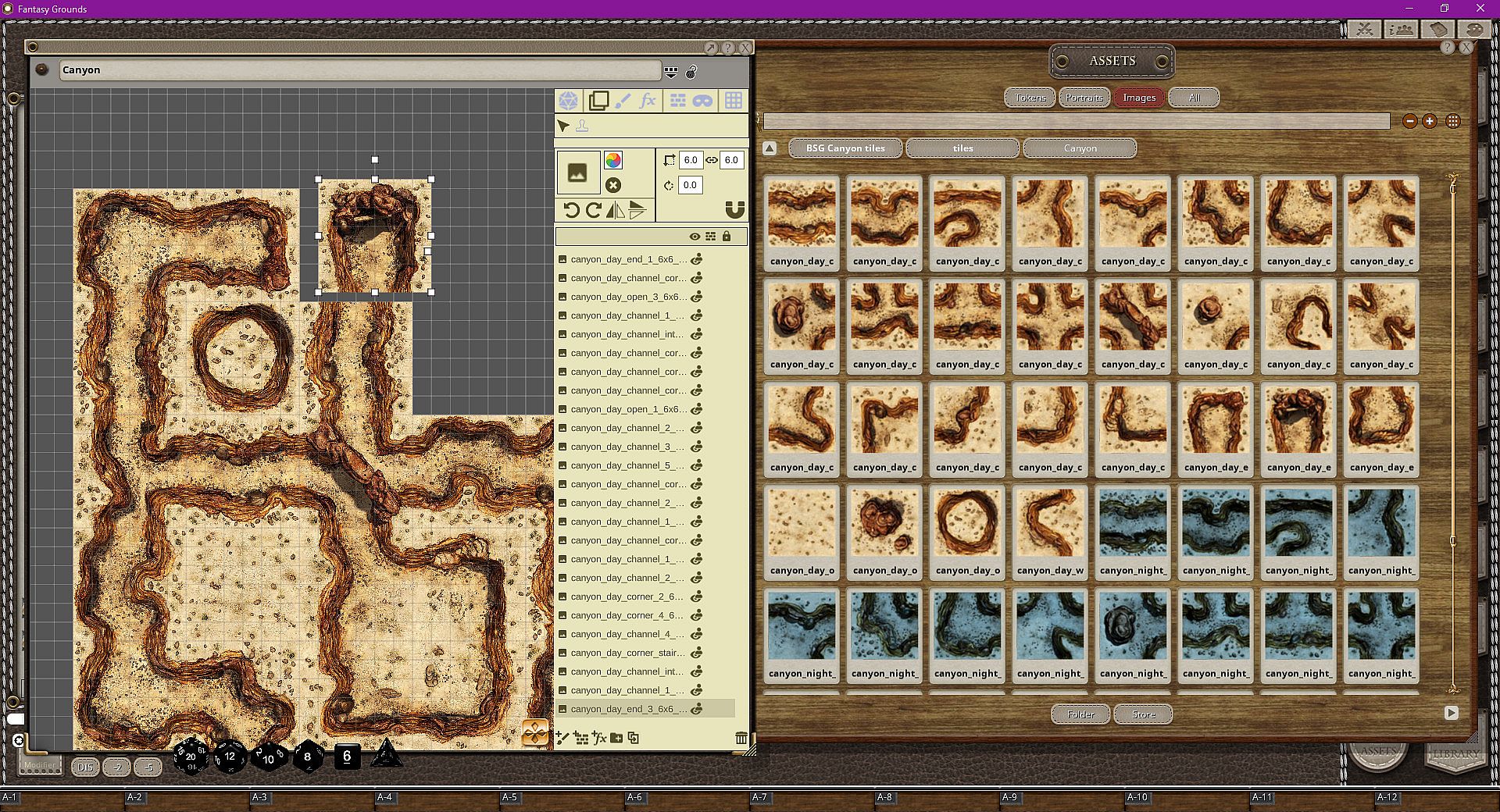Roll the d20 die
The width and height of the screenshot is (1500, 812).
click(x=190, y=756)
